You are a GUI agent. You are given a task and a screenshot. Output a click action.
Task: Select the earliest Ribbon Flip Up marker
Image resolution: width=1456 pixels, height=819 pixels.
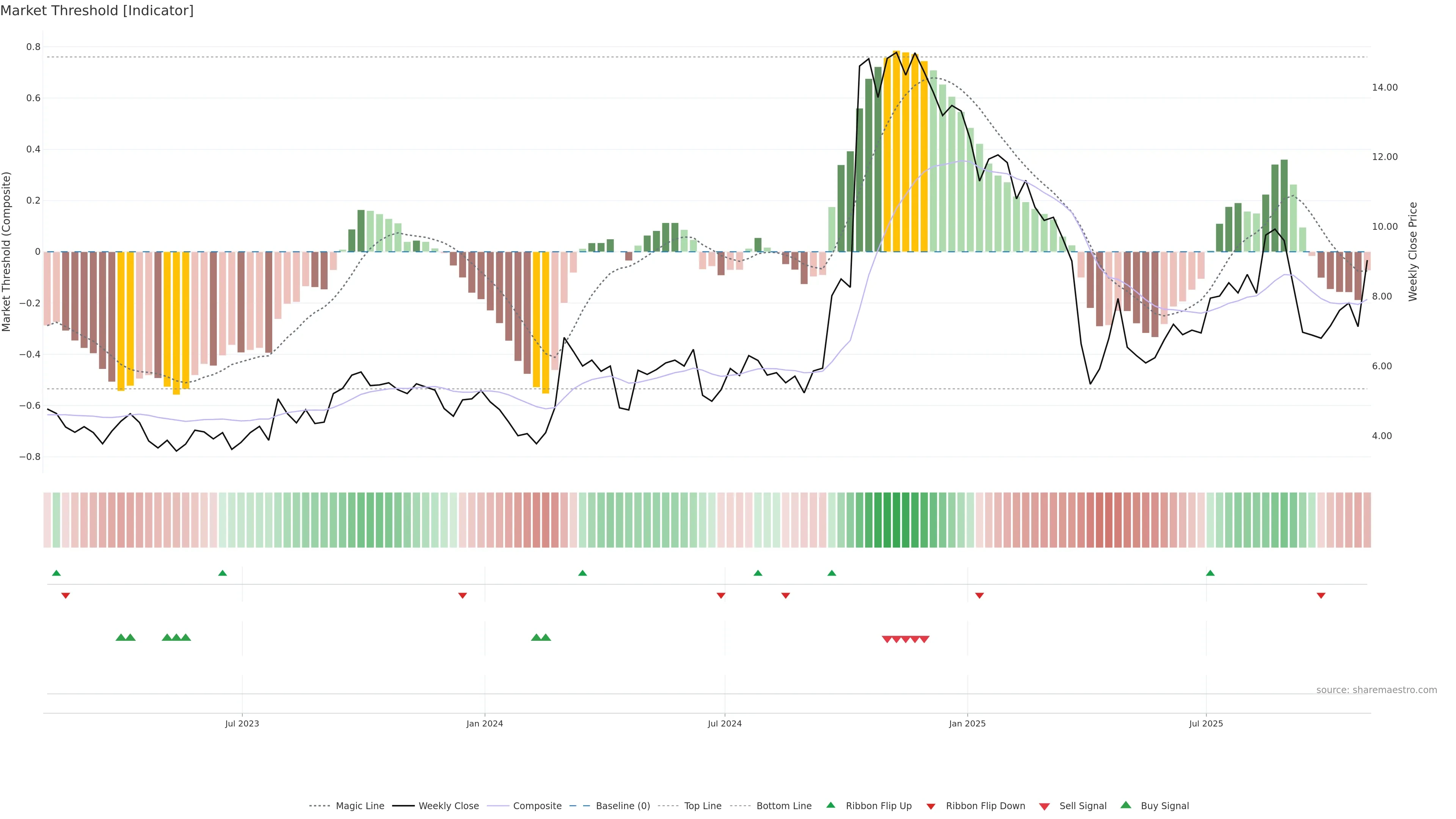click(x=56, y=573)
